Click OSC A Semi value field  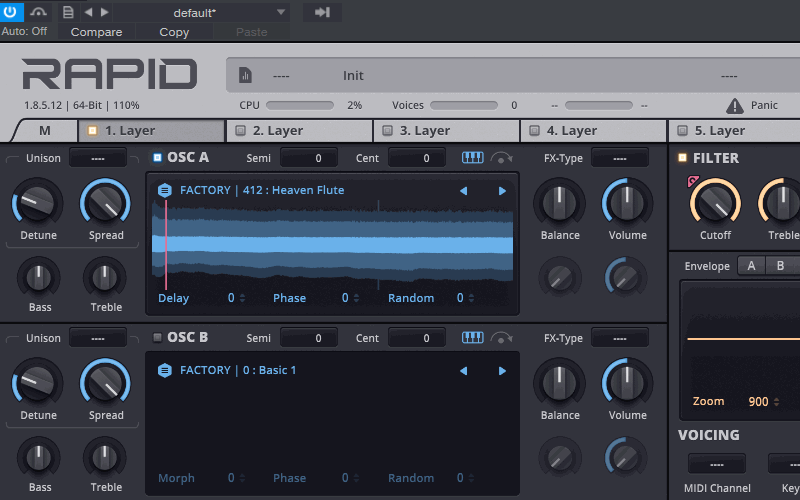pyautogui.click(x=309, y=158)
